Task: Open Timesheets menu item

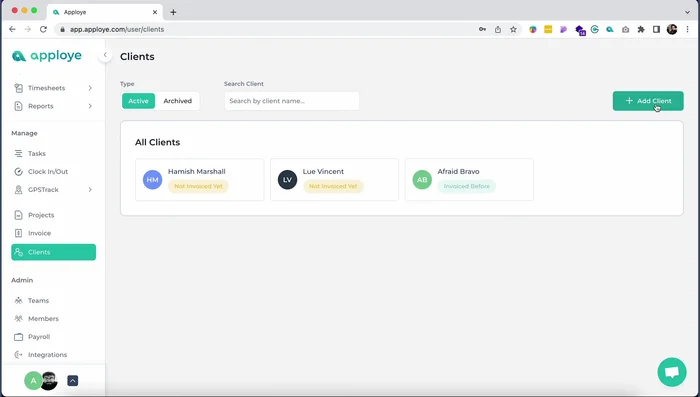Action: coord(53,88)
